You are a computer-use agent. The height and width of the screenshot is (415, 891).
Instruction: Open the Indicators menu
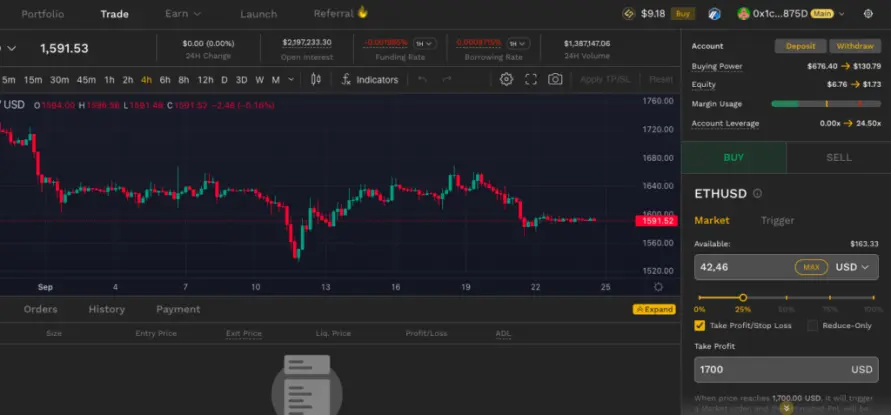[370, 80]
